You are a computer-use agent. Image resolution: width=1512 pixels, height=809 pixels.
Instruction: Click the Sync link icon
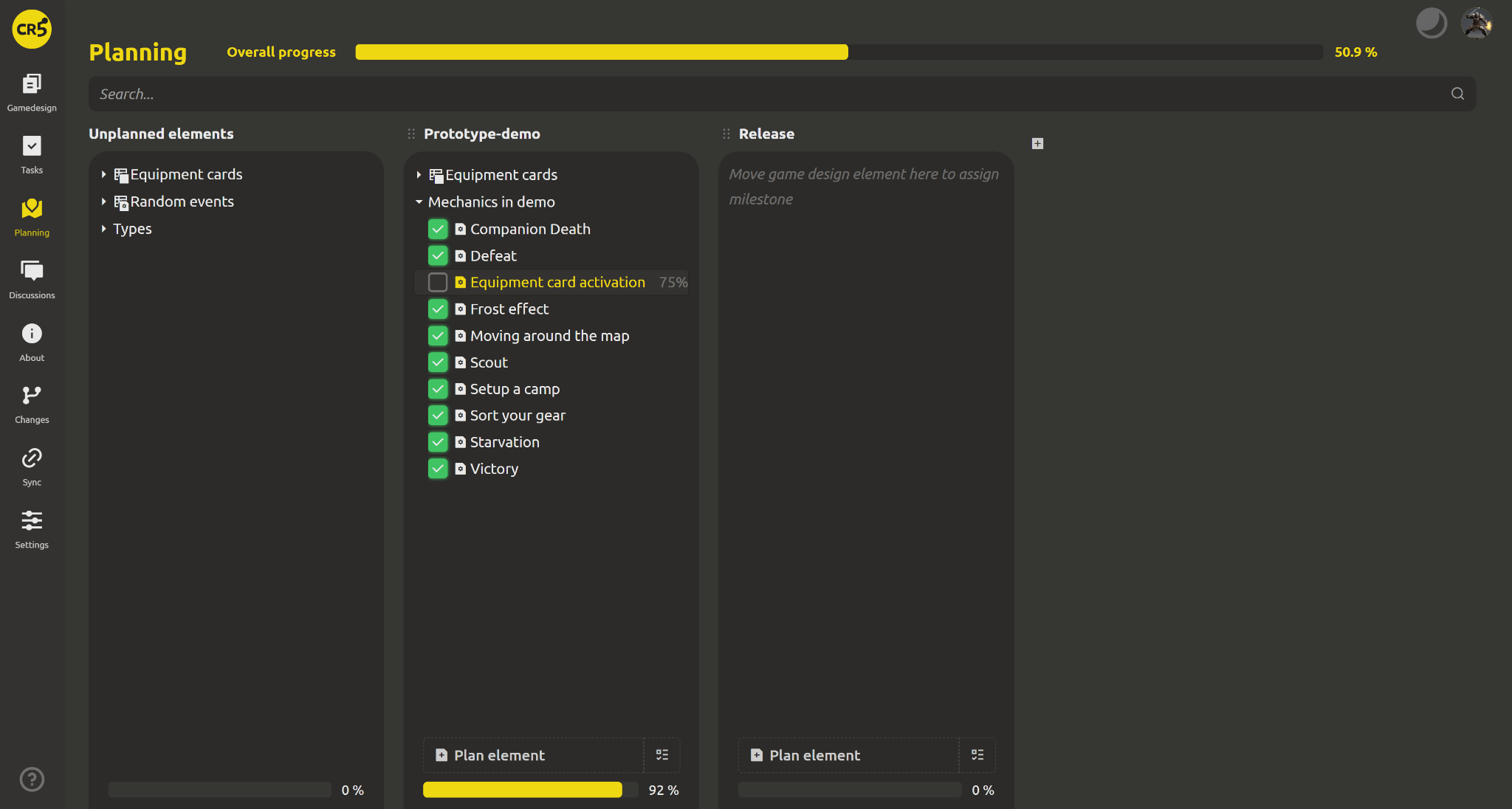tap(32, 458)
